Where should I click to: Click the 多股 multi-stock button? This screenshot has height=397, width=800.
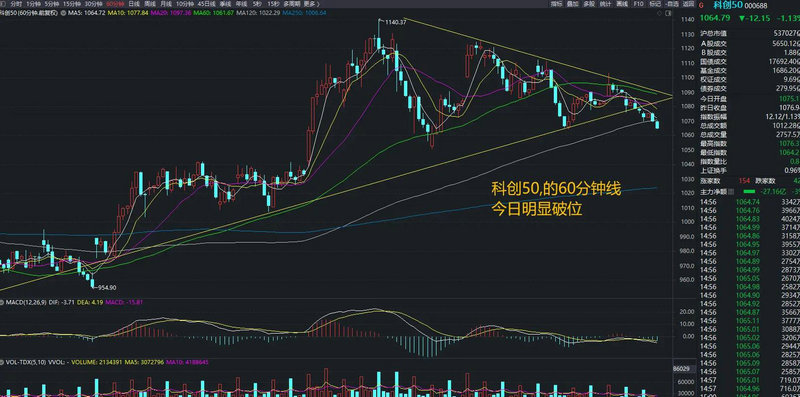click(589, 4)
